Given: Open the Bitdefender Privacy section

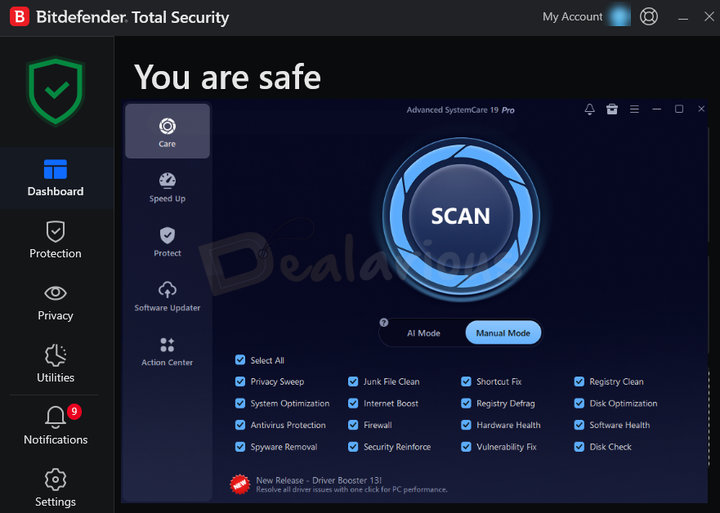Looking at the screenshot, I should pyautogui.click(x=55, y=302).
